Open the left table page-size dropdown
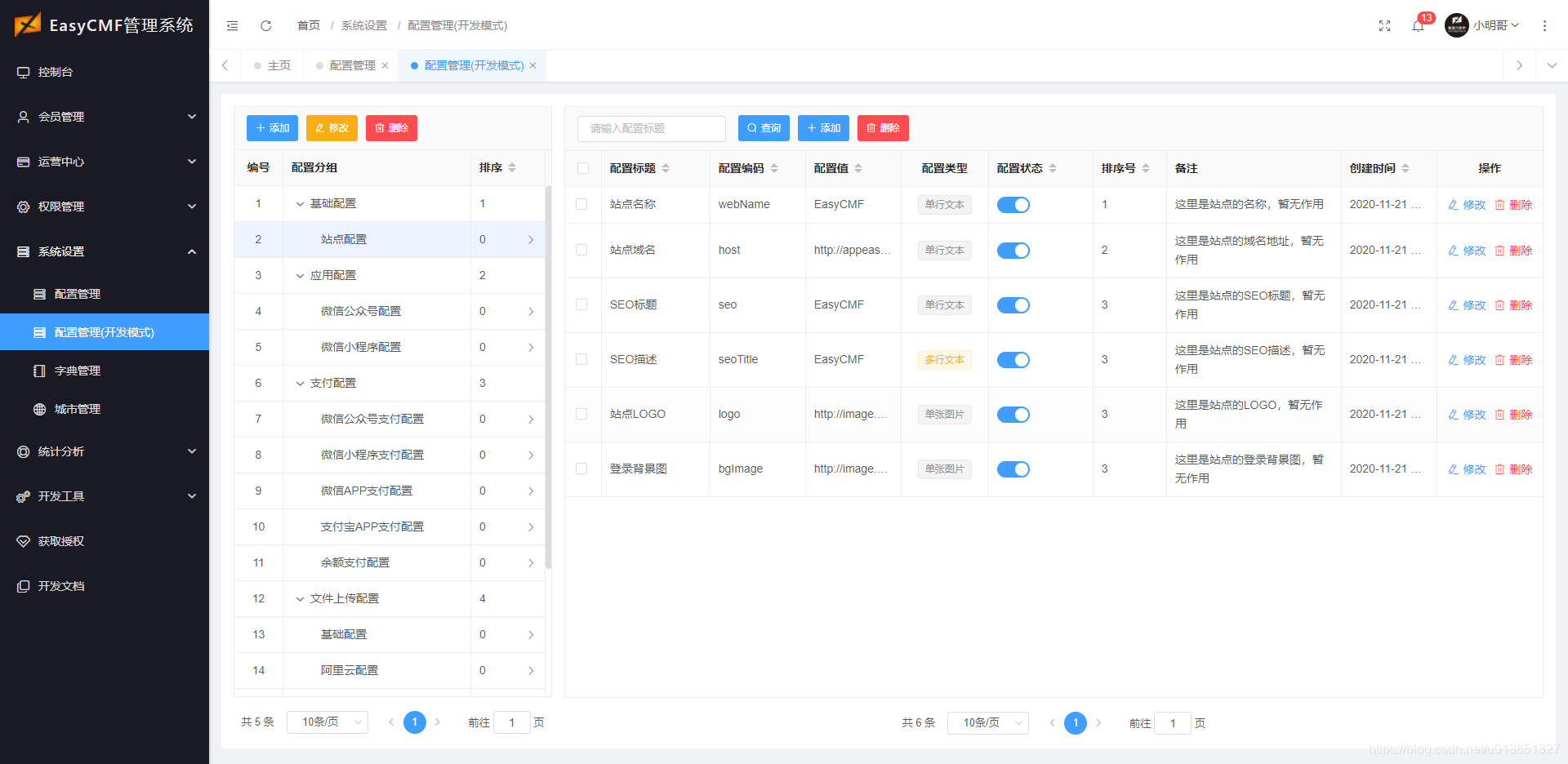Screen dimensions: 1568x764 [x=327, y=722]
